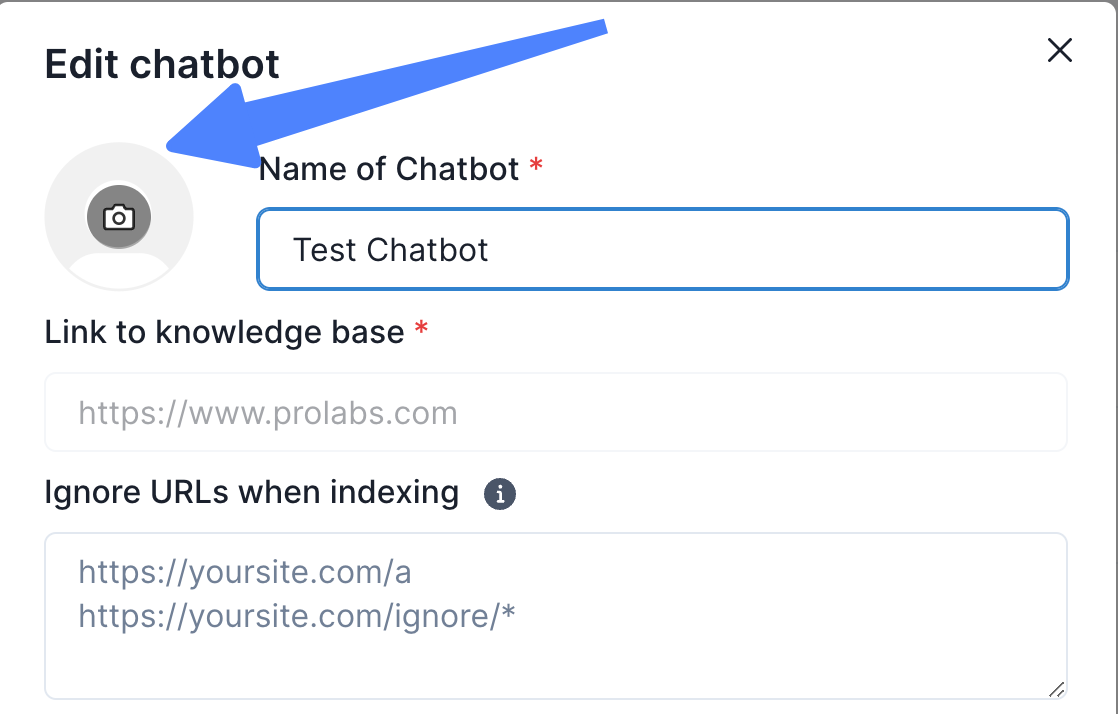Click the https://yoursite.com/a placeholder line

point(245,573)
